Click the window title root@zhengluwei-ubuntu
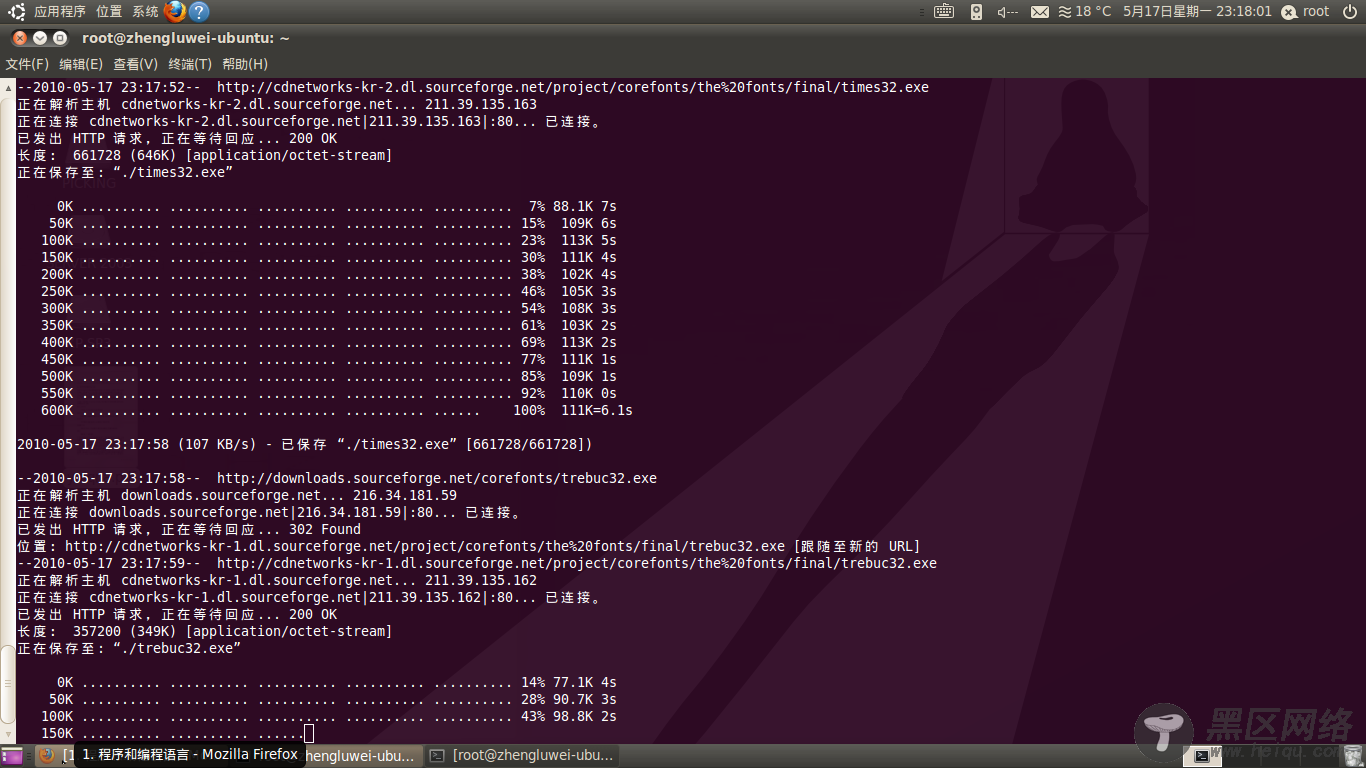 (186, 38)
